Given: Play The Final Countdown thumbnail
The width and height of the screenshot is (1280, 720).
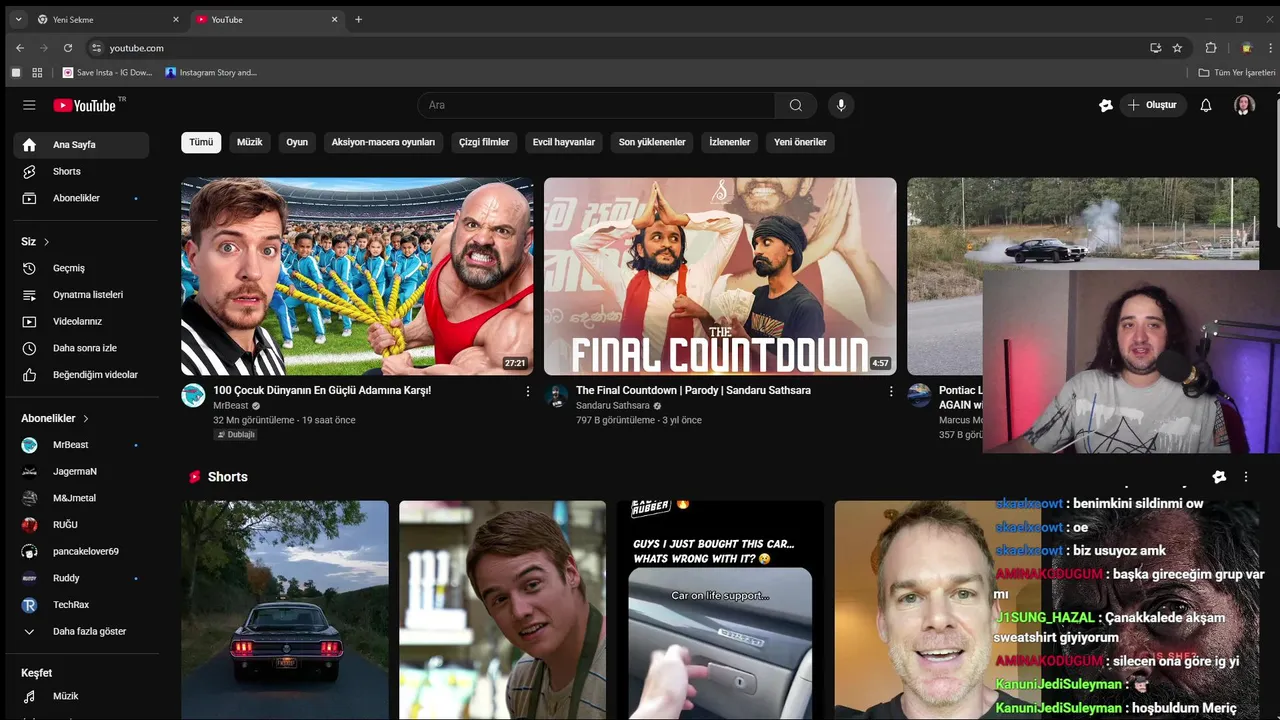Looking at the screenshot, I should [x=720, y=276].
